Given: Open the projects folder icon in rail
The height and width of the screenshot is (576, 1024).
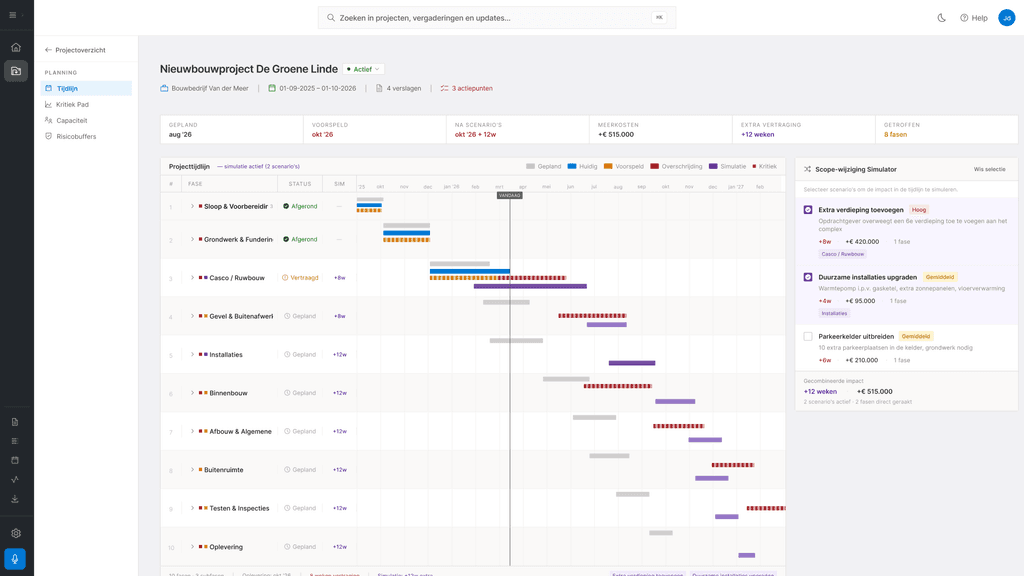Looking at the screenshot, I should pyautogui.click(x=16, y=71).
